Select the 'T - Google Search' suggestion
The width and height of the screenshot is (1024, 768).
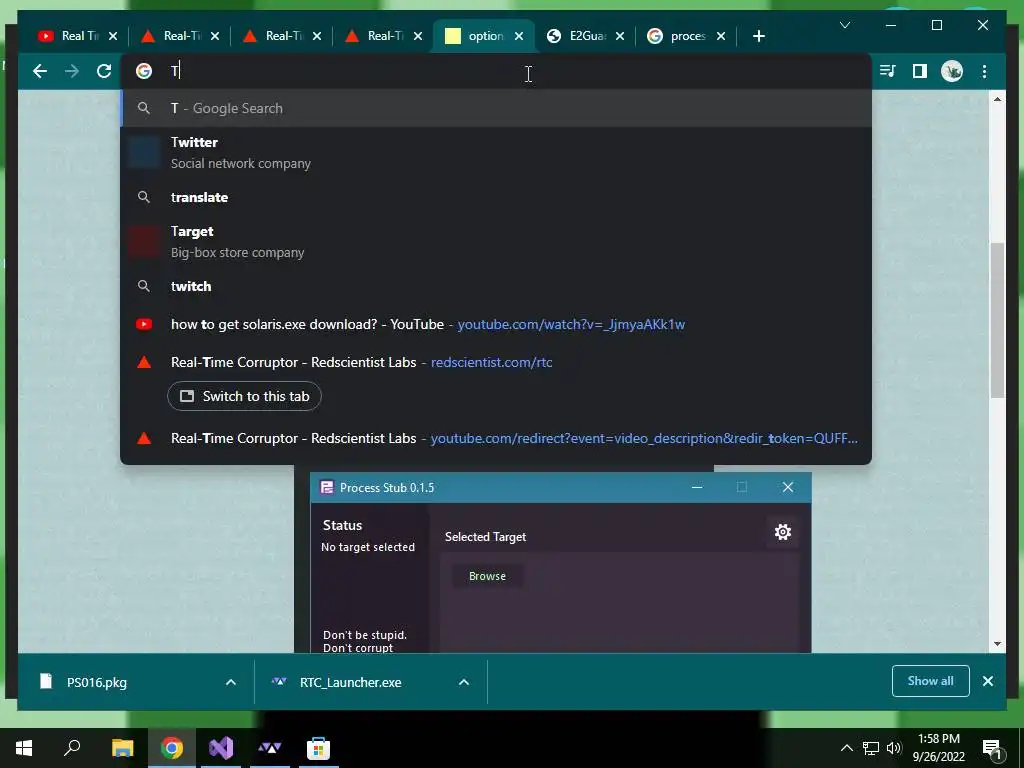click(x=496, y=108)
